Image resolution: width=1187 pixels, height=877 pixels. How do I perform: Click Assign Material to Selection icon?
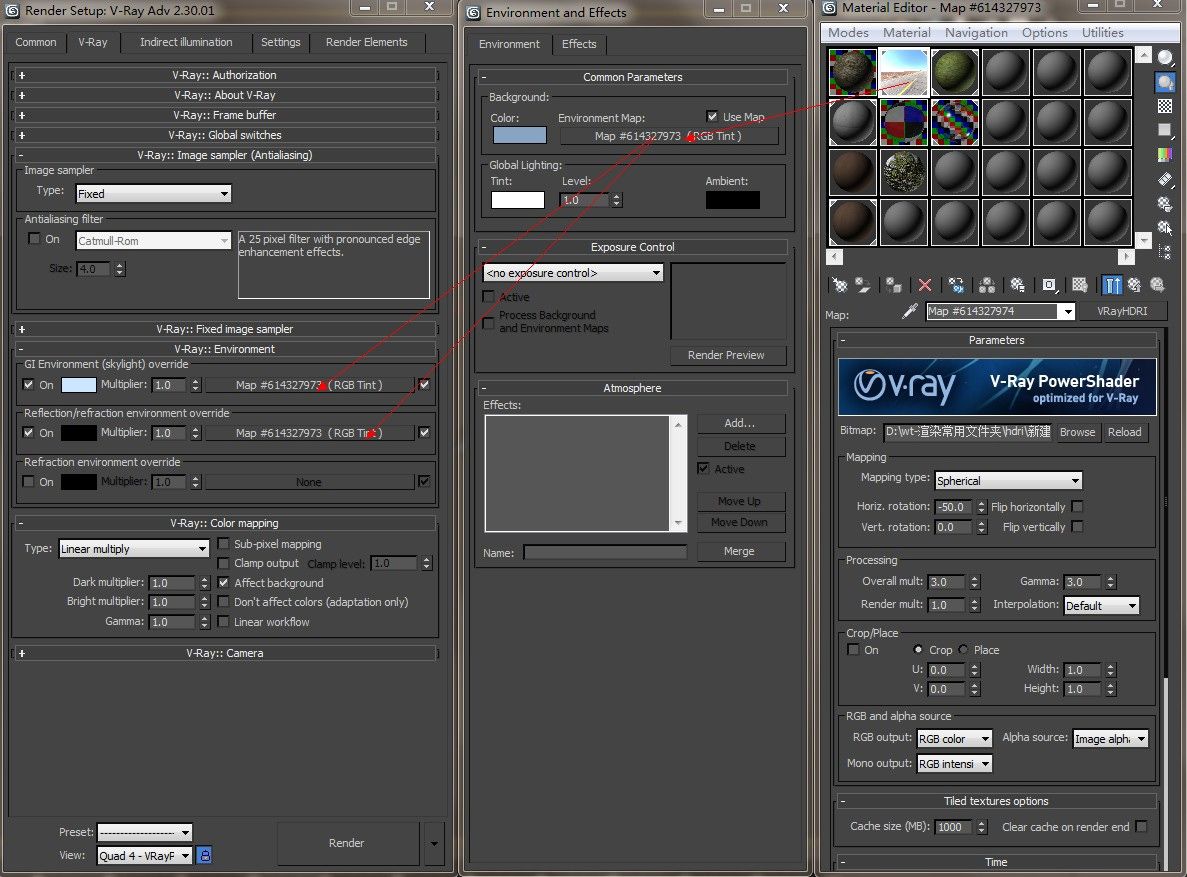click(x=894, y=286)
